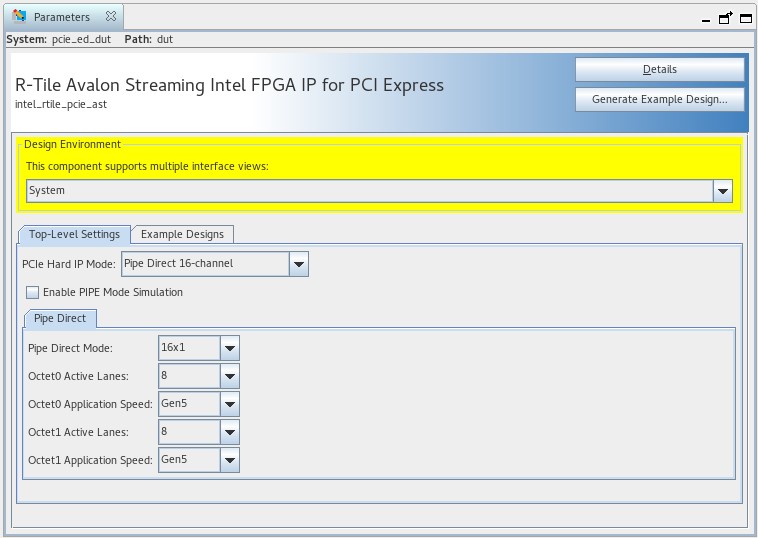The height and width of the screenshot is (538, 758).
Task: Expand the PCIe Hard IP Mode dropdown
Action: [x=298, y=264]
